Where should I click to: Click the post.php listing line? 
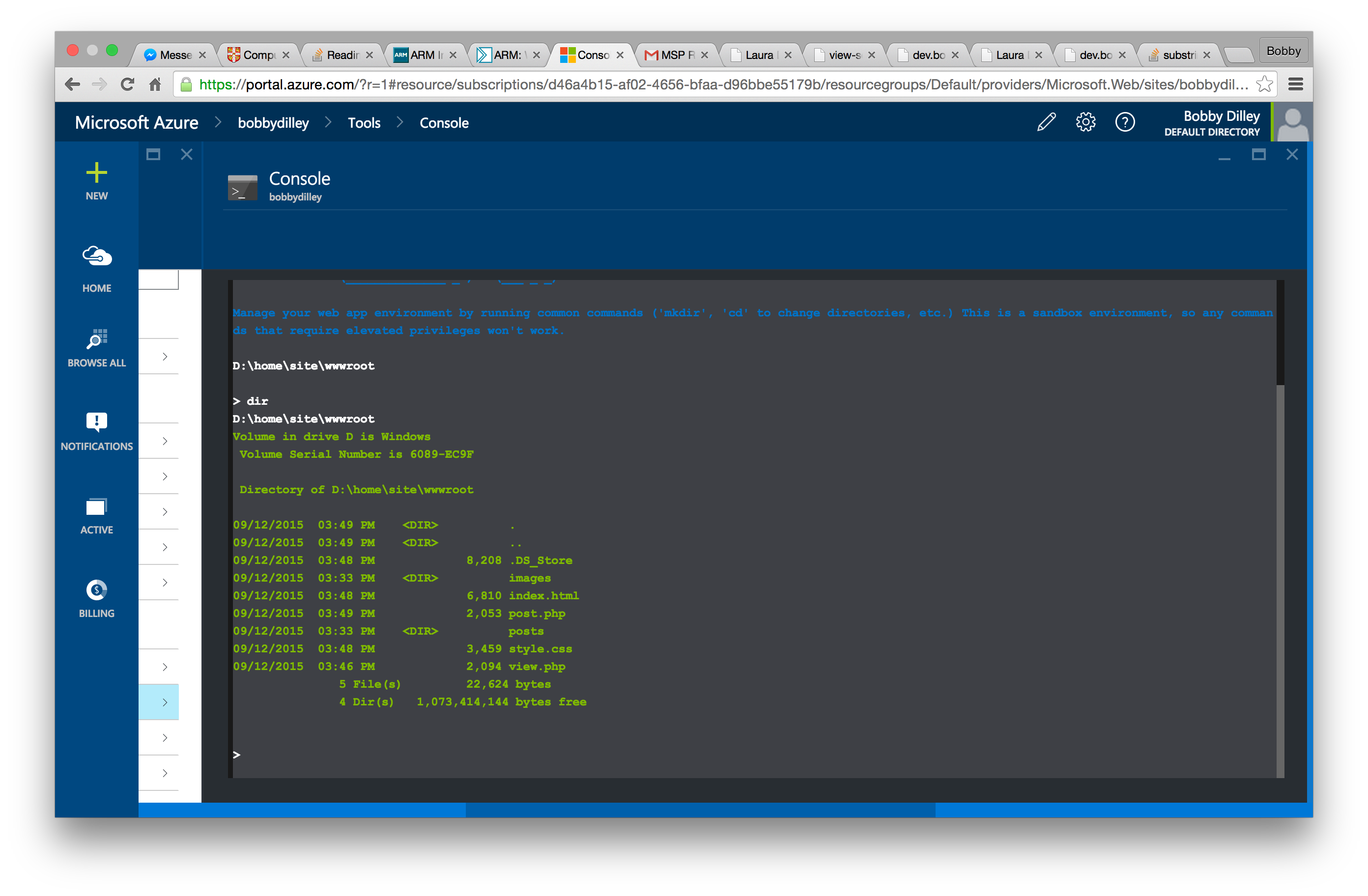[399, 613]
